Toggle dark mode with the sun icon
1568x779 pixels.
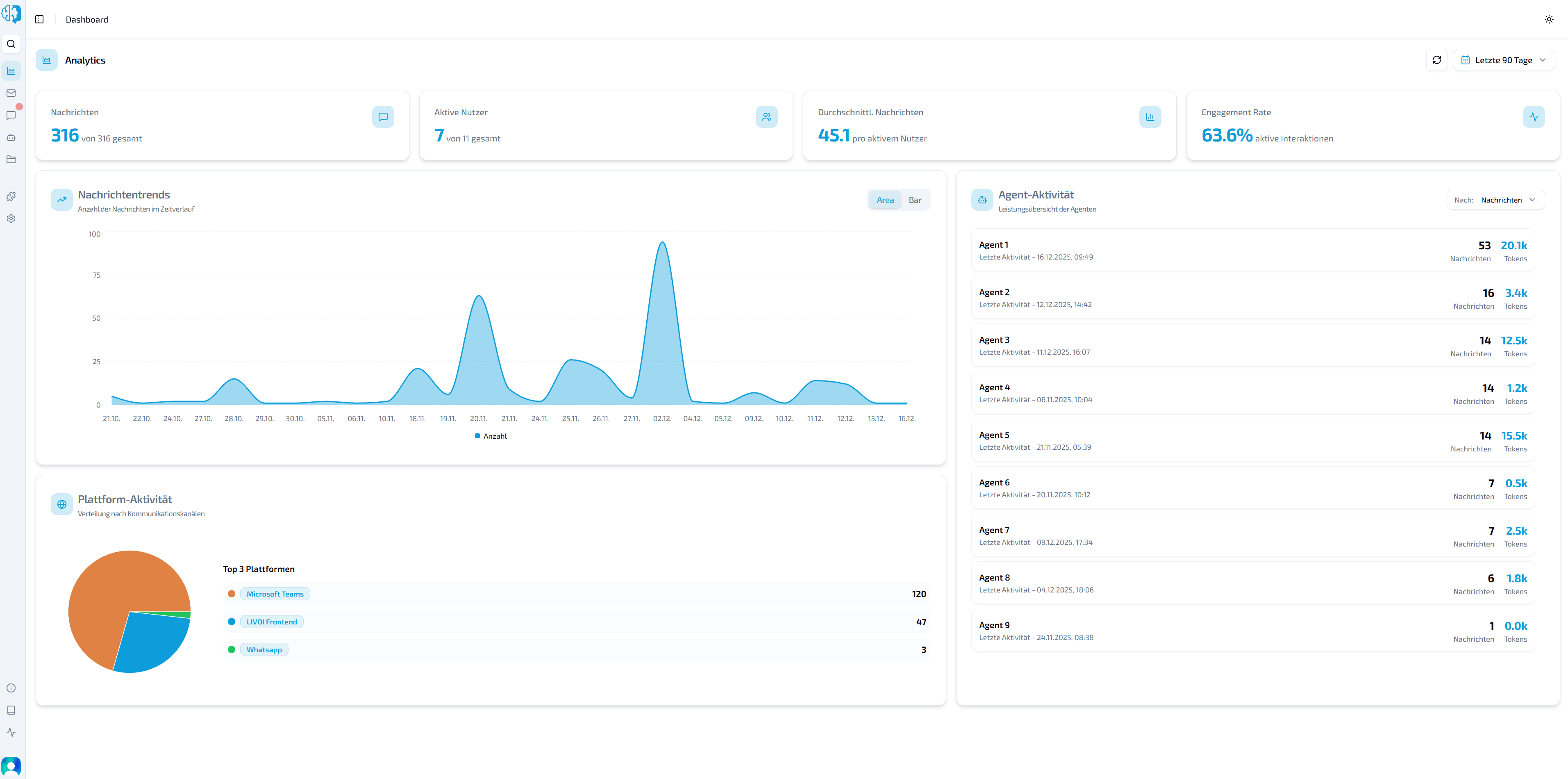click(1548, 19)
